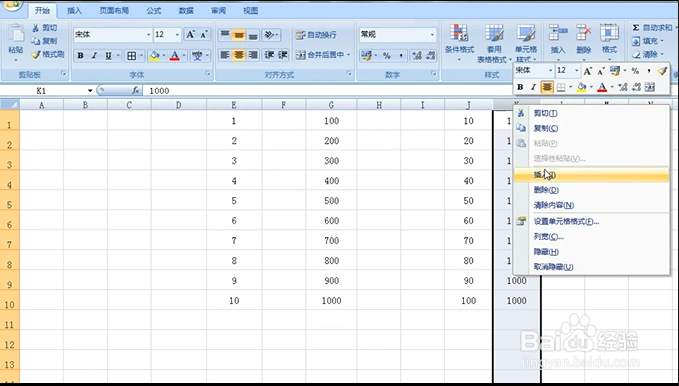
Task: Click mini toolbar merge cells icon
Action: pyautogui.click(x=650, y=87)
